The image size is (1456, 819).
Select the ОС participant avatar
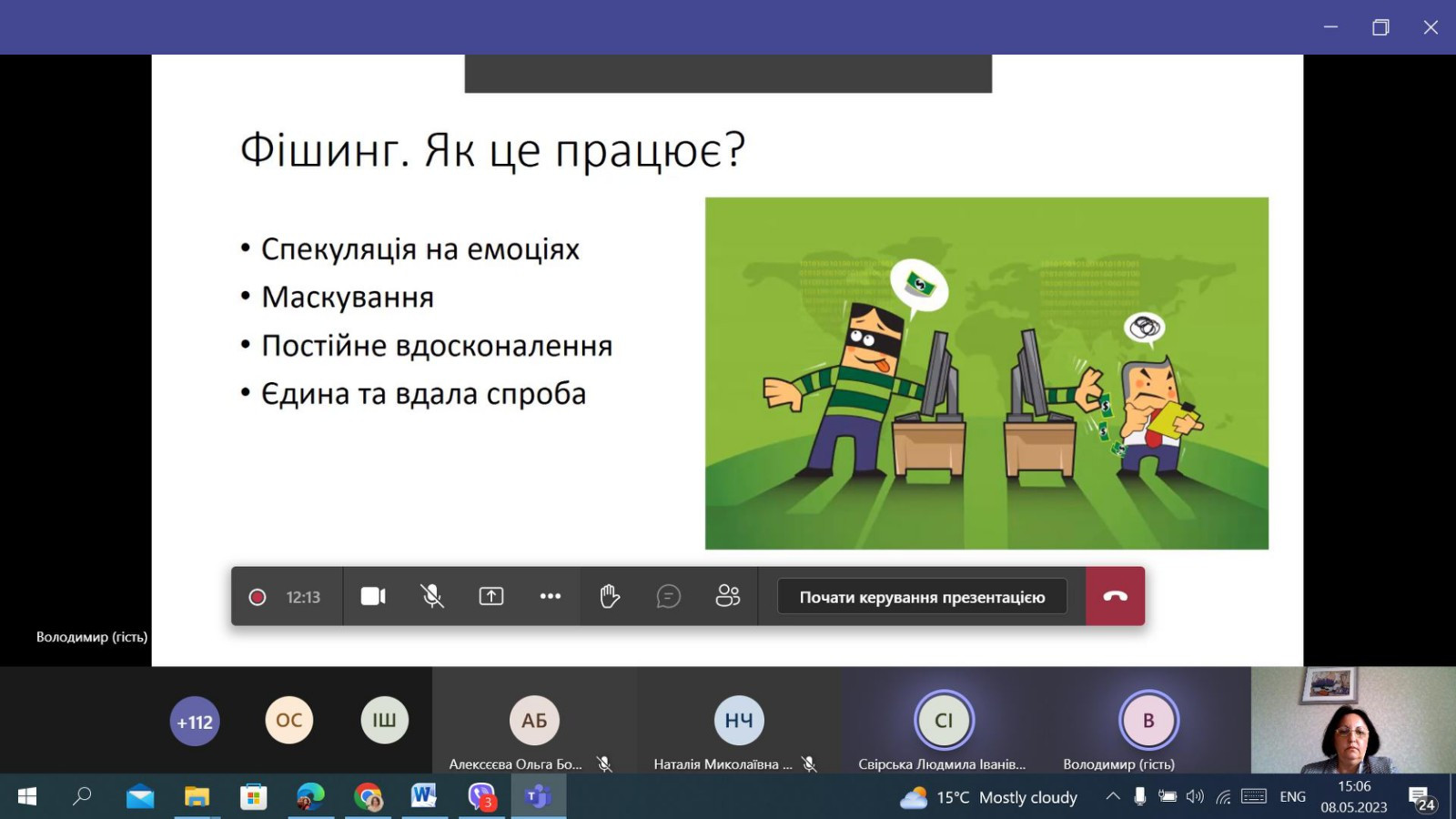(289, 720)
